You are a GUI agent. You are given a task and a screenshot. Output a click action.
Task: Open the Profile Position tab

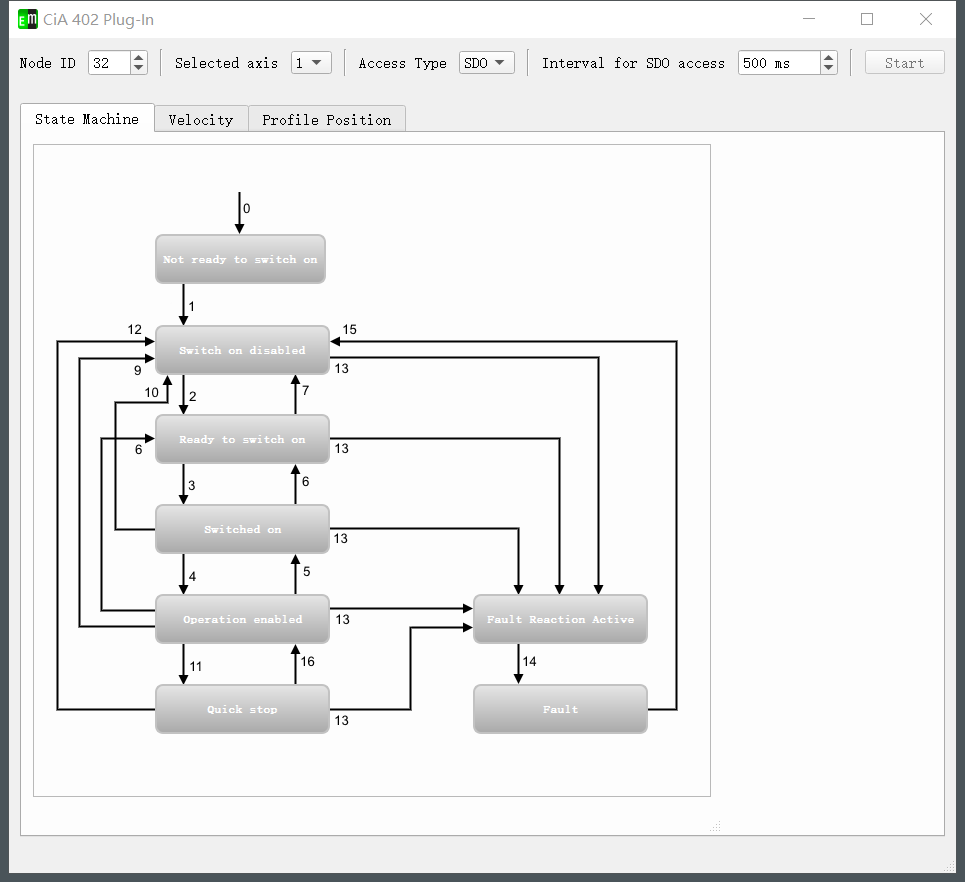[x=327, y=119]
